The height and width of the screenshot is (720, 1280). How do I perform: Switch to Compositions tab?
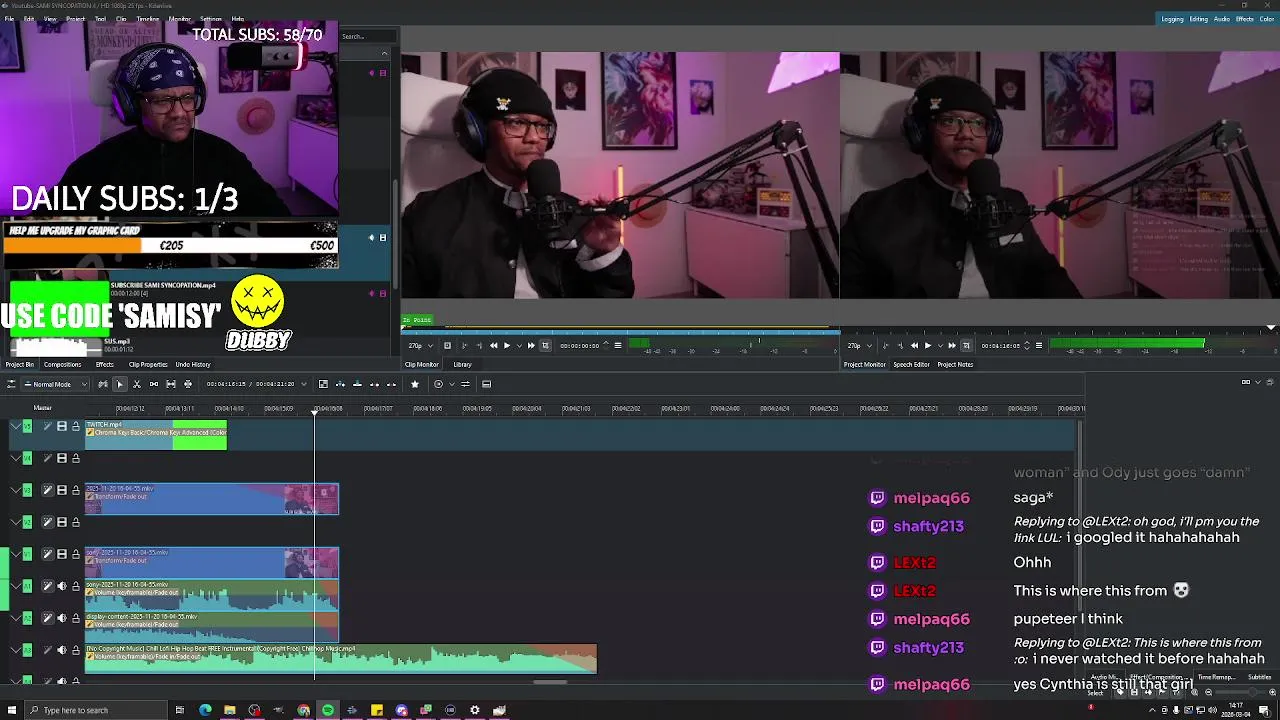tap(62, 365)
